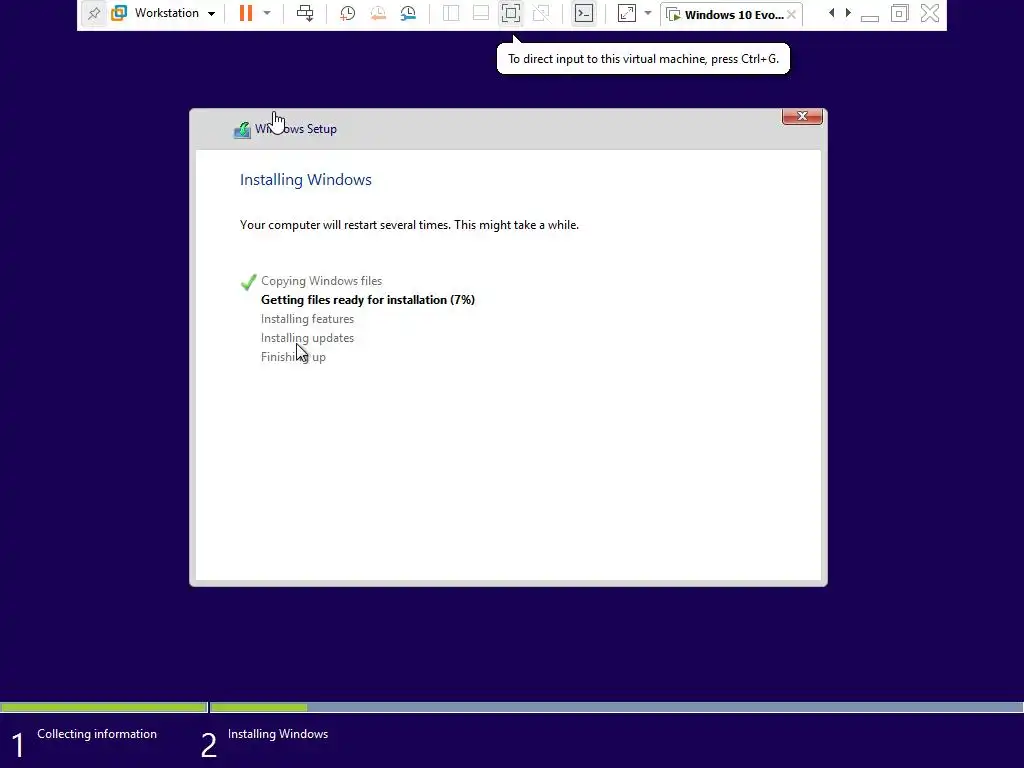Toggle Unity mode icon

[x=541, y=13]
